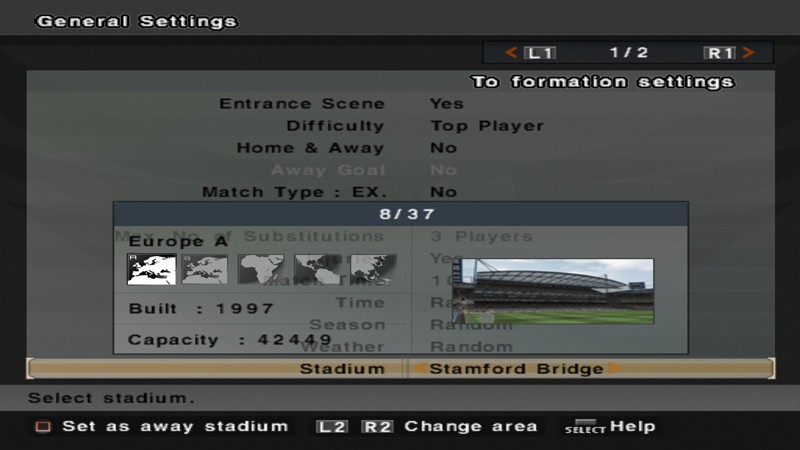Click the L2 change area icon
This screenshot has width=800, height=450.
pyautogui.click(x=332, y=427)
